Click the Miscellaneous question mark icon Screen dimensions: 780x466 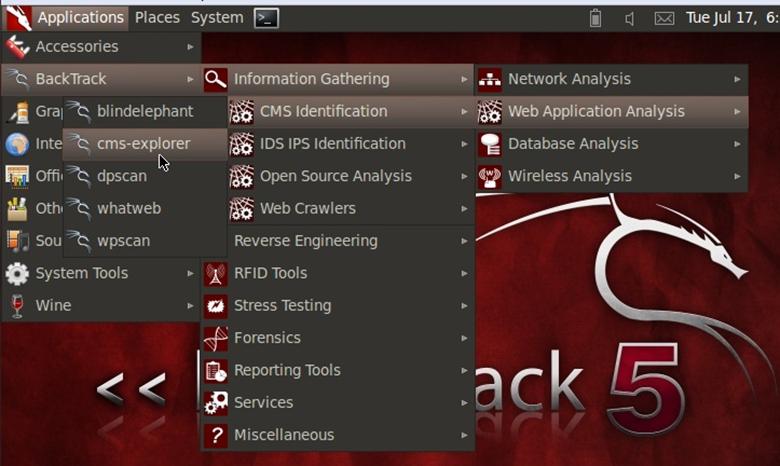(216, 435)
